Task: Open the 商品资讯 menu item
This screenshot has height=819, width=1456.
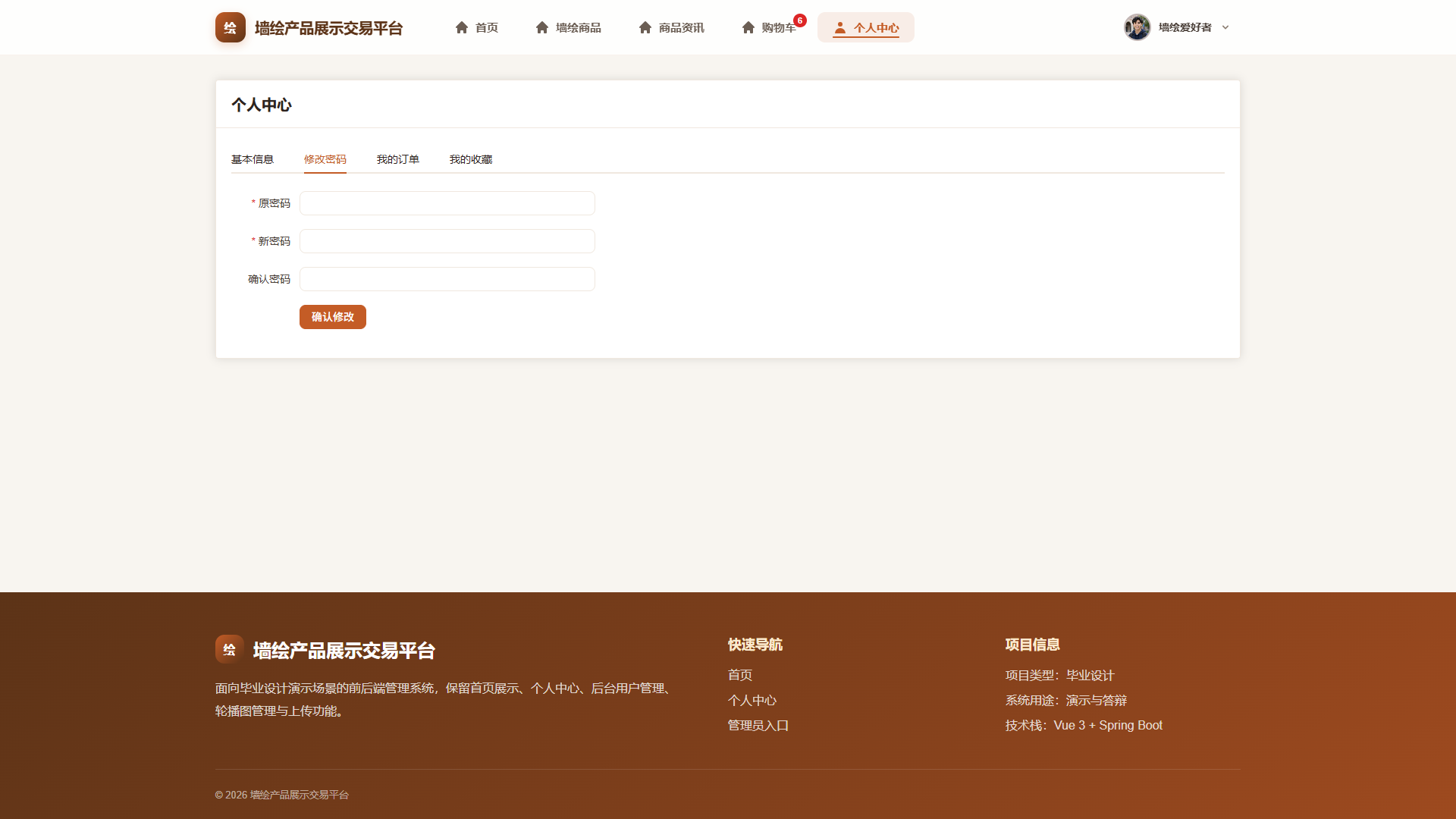Action: [x=671, y=27]
